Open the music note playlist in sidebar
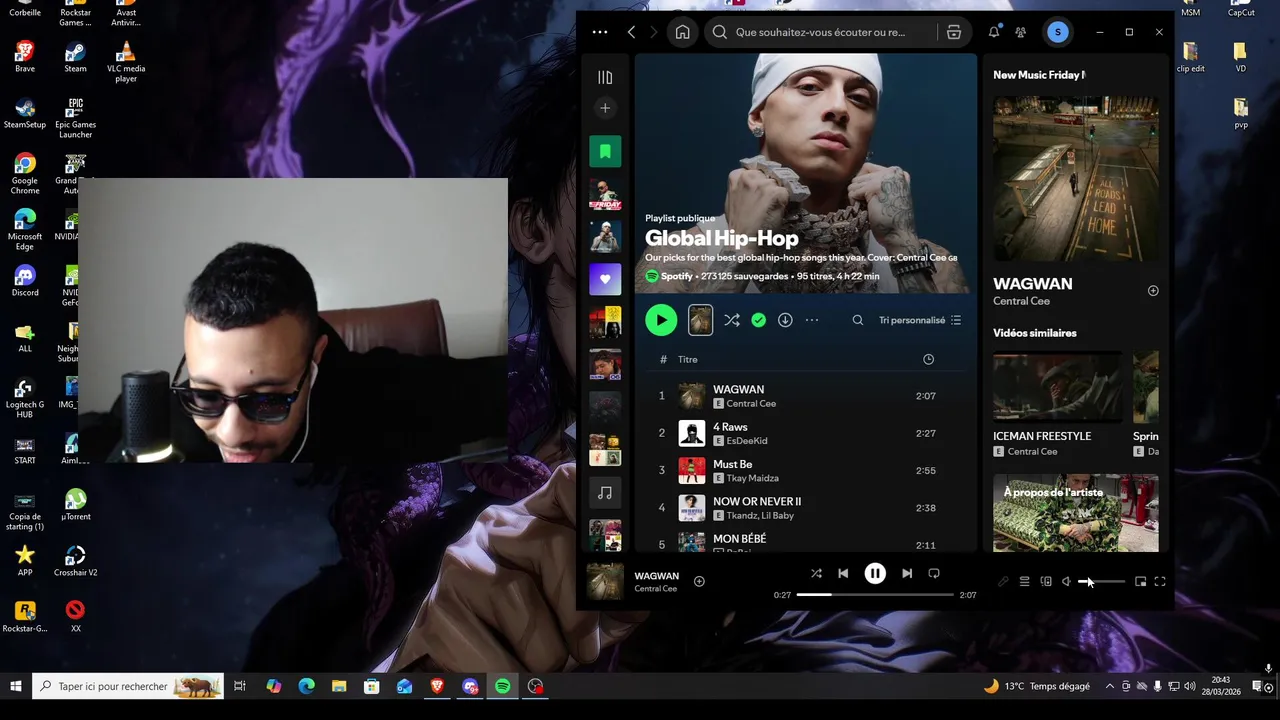 [605, 493]
